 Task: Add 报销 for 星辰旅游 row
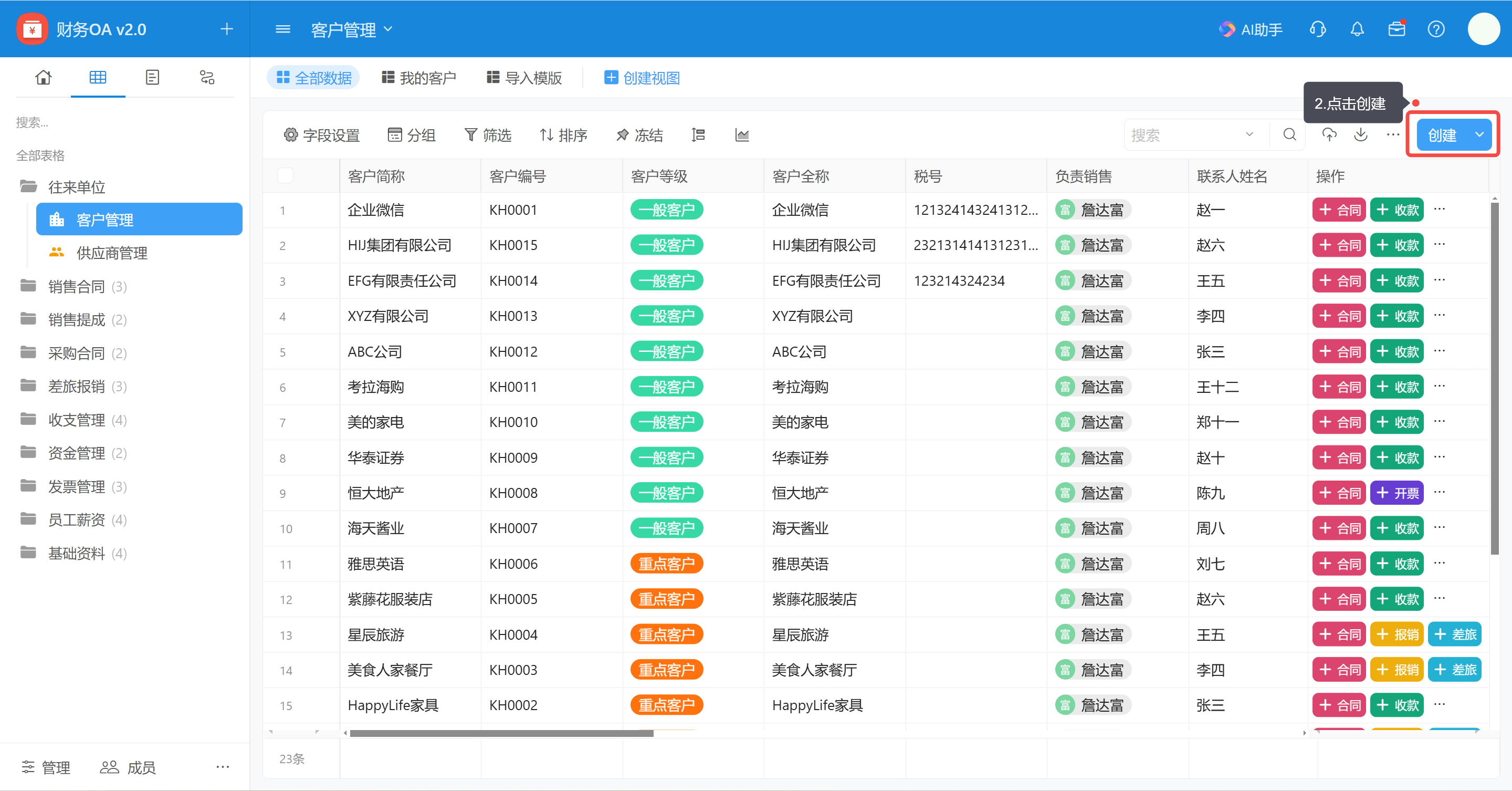1397,634
